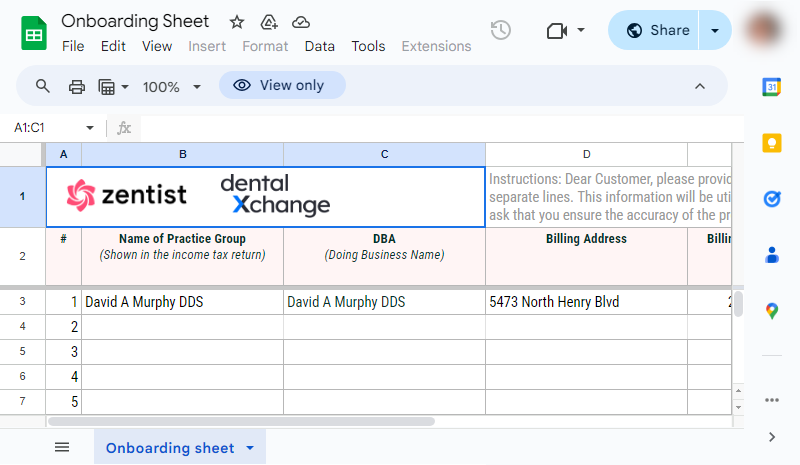The height and width of the screenshot is (465, 800).
Task: Select '5473 North Henry Blvd' cell
Action: tap(586, 302)
